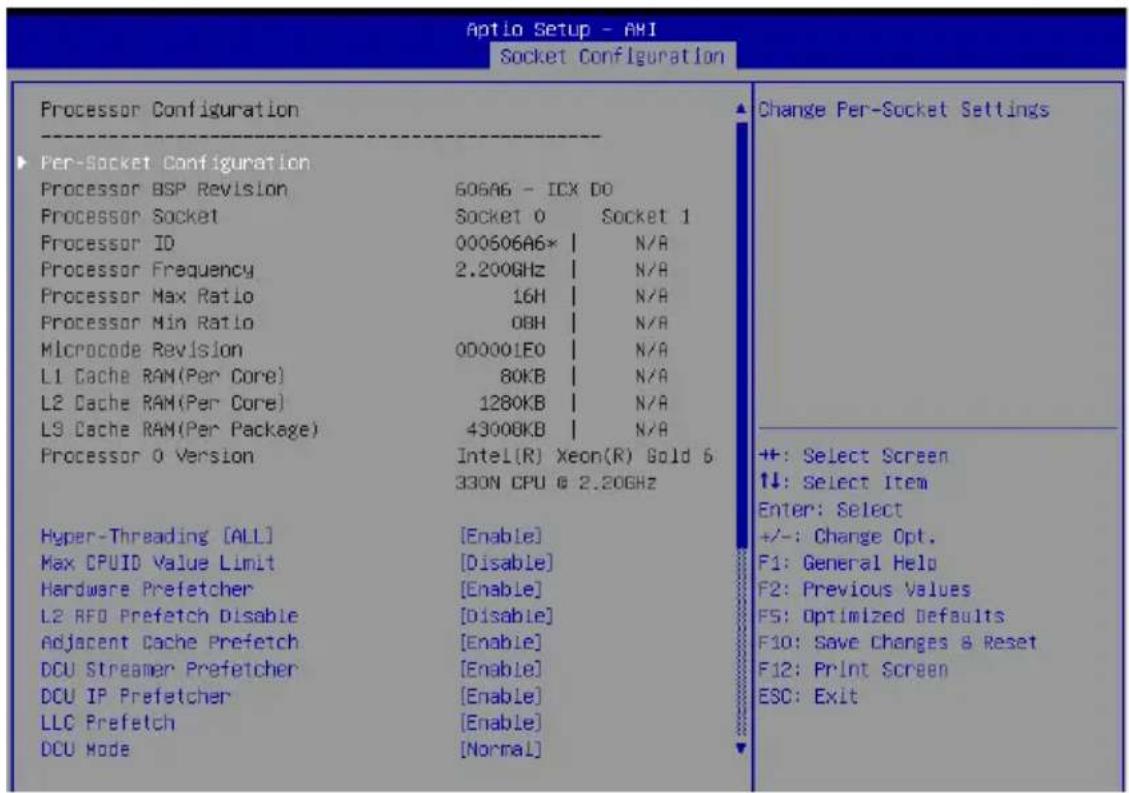Click the Select Screen key hint

[x=853, y=457]
